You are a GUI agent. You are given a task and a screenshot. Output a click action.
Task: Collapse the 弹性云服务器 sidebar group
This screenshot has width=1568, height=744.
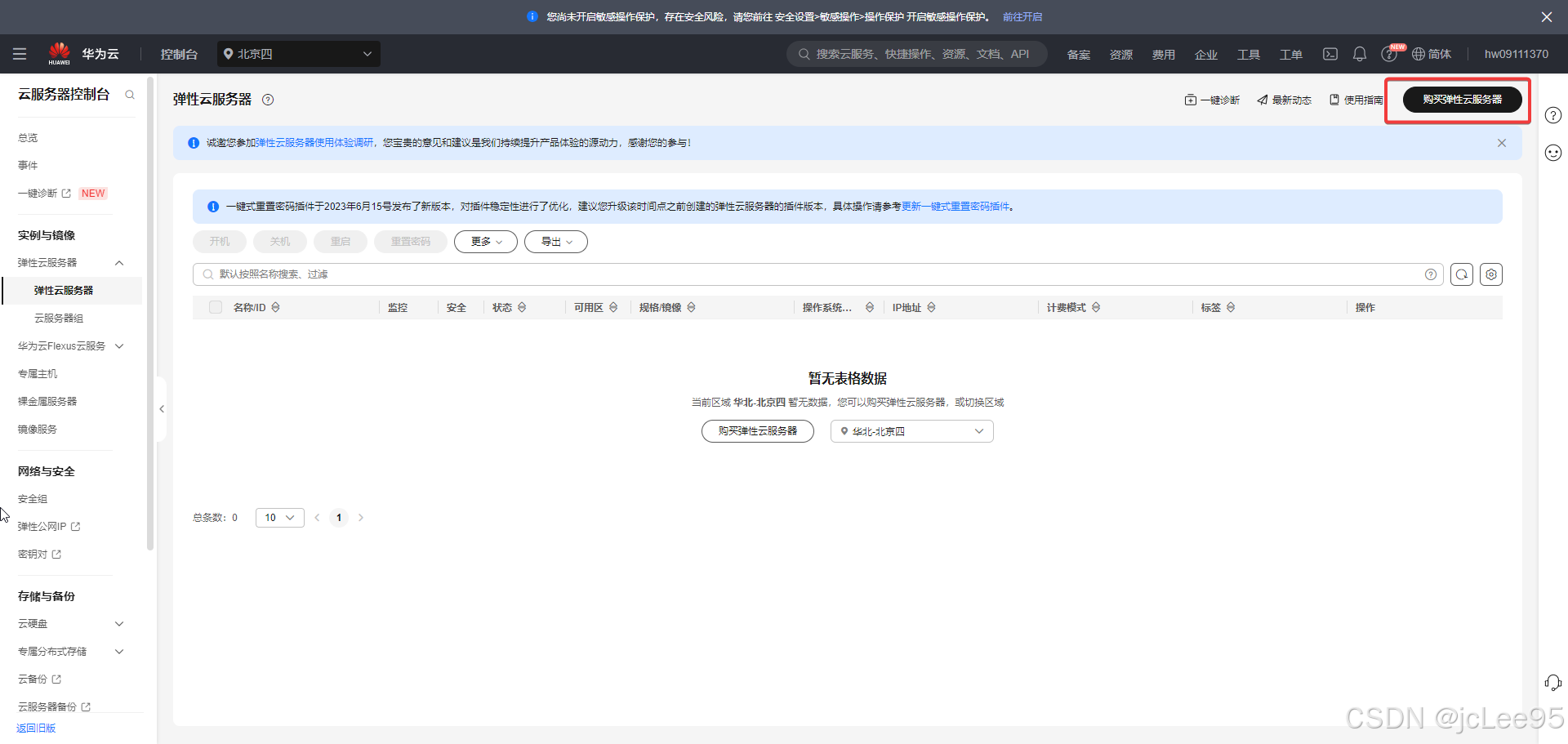[119, 263]
